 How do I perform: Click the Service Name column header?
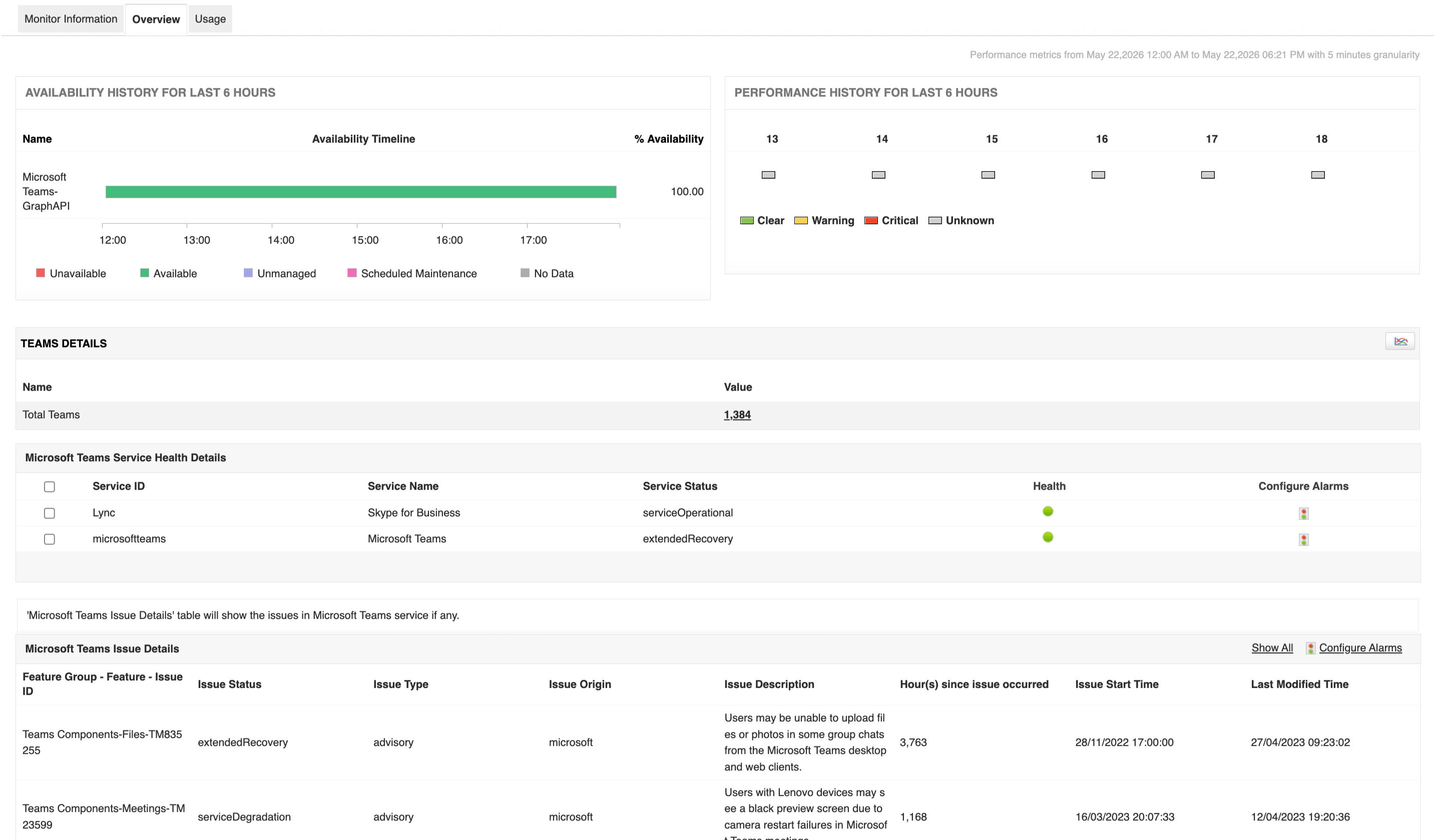[402, 486]
